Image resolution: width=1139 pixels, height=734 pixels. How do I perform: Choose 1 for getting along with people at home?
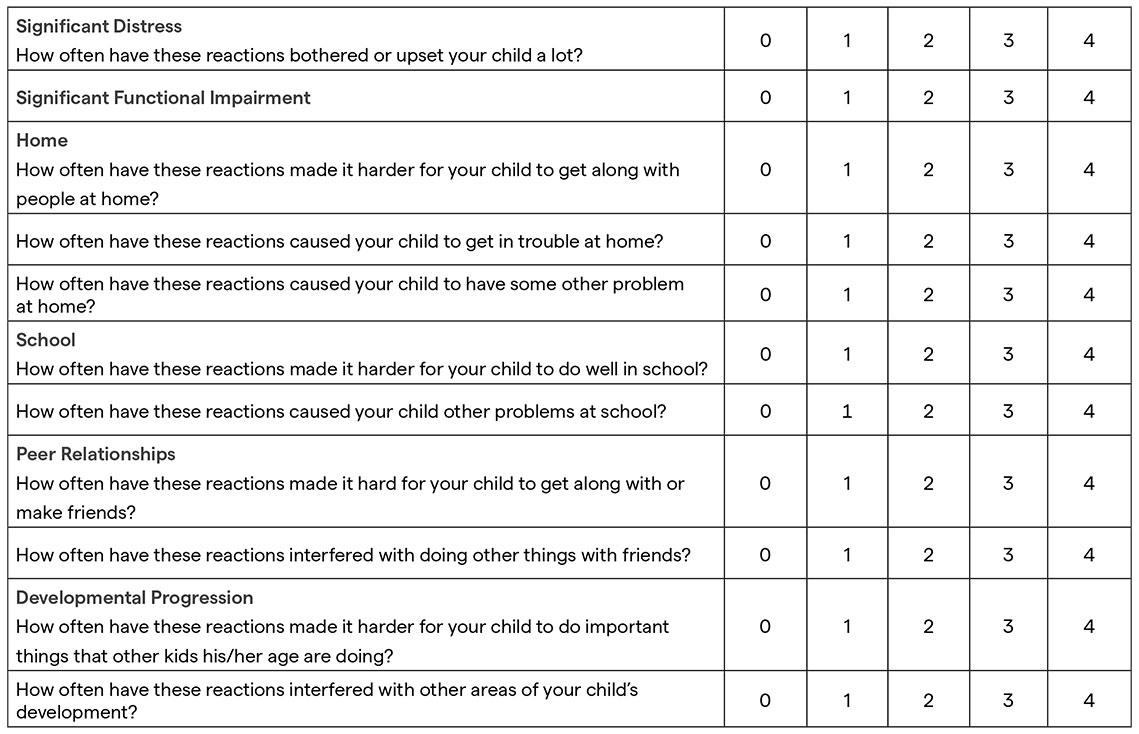pos(847,170)
